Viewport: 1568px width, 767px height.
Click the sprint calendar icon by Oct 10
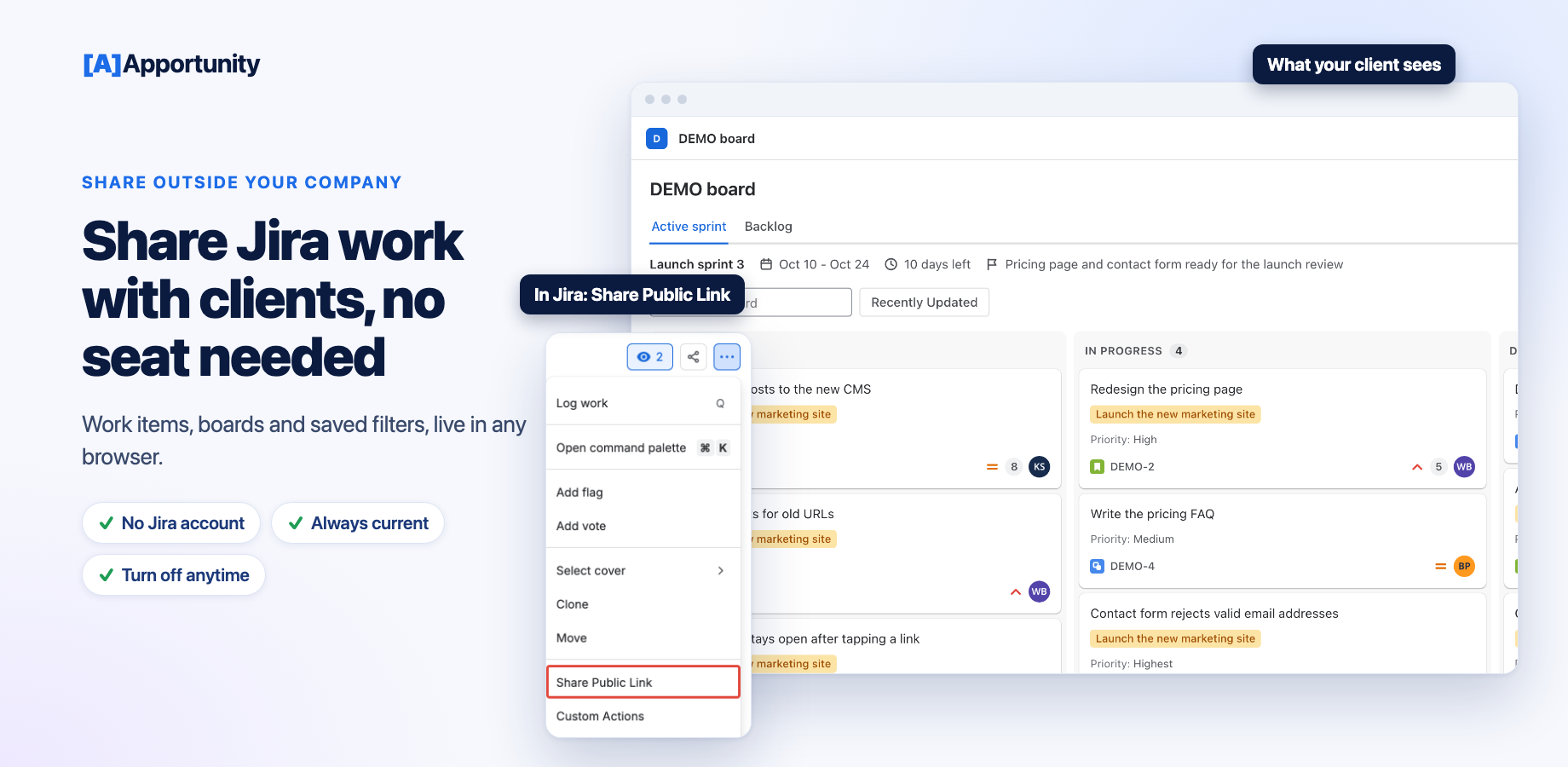pos(766,264)
